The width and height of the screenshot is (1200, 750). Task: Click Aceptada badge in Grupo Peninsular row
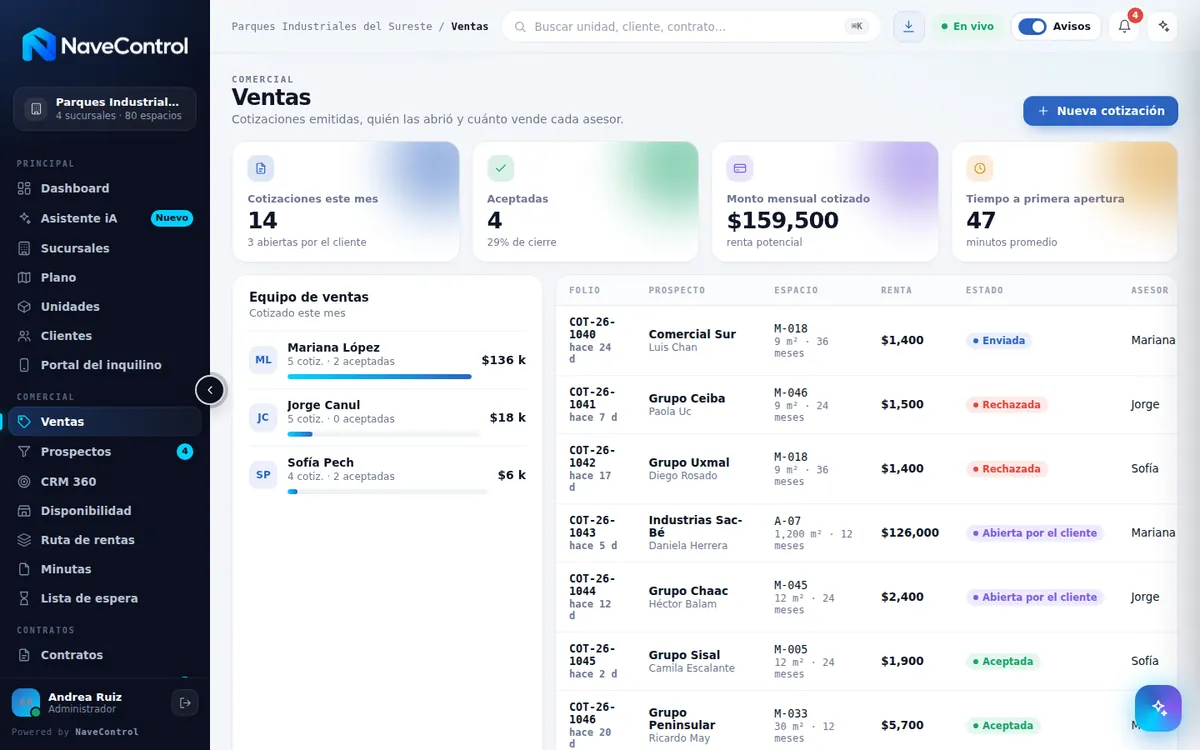[x=1003, y=725]
